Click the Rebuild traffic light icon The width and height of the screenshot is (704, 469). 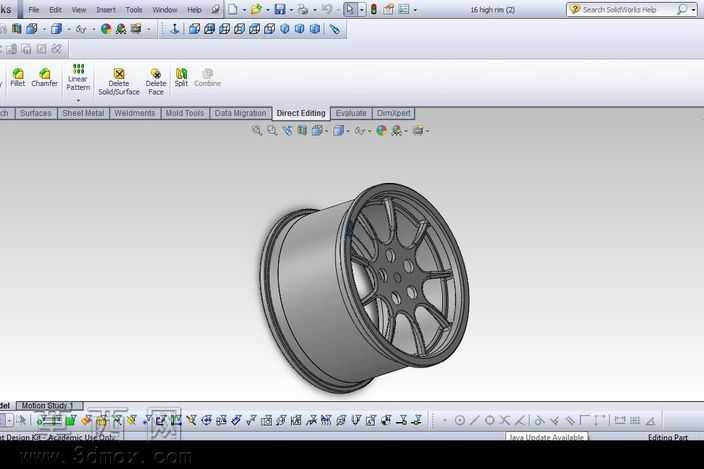pos(374,9)
